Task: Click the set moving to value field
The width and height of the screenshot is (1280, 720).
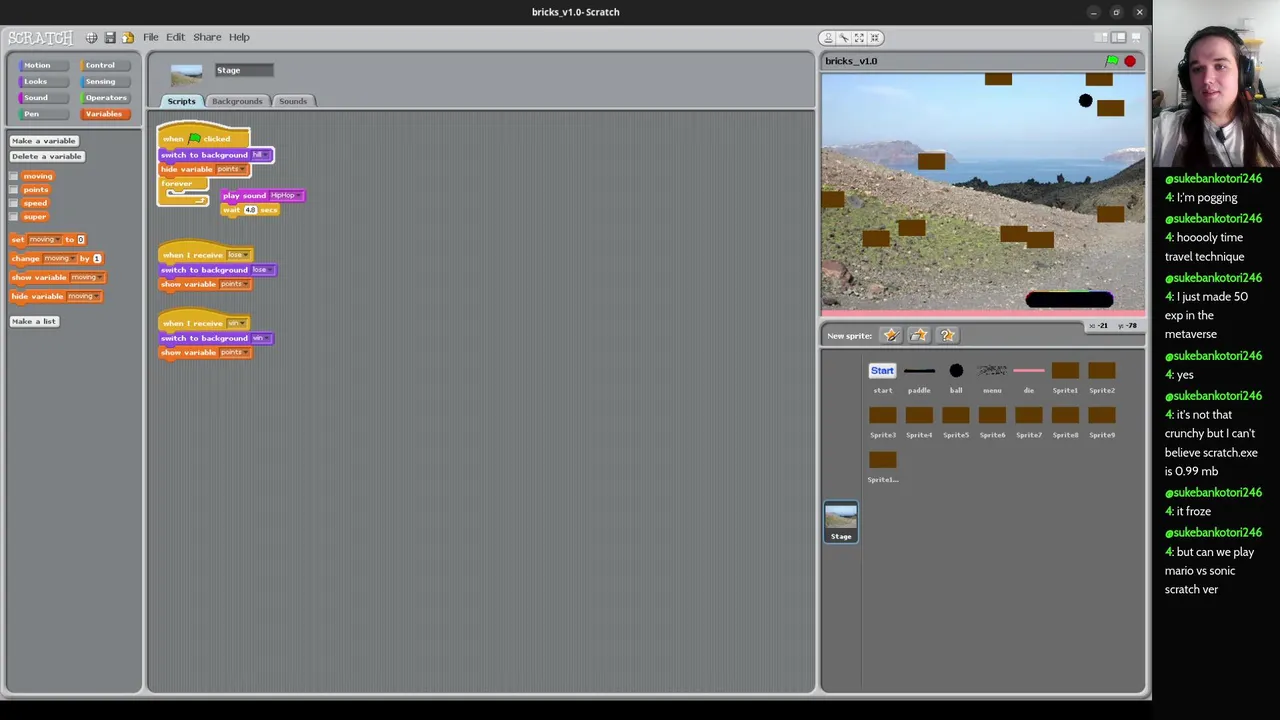Action: pyautogui.click(x=81, y=240)
